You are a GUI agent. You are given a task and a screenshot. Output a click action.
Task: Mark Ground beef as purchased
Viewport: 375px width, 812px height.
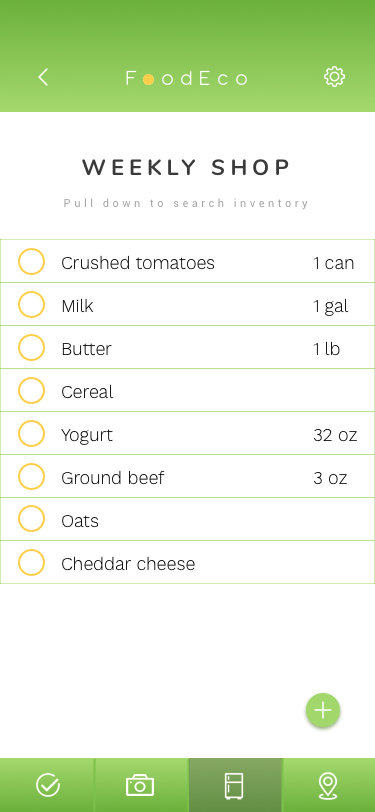pos(31,476)
